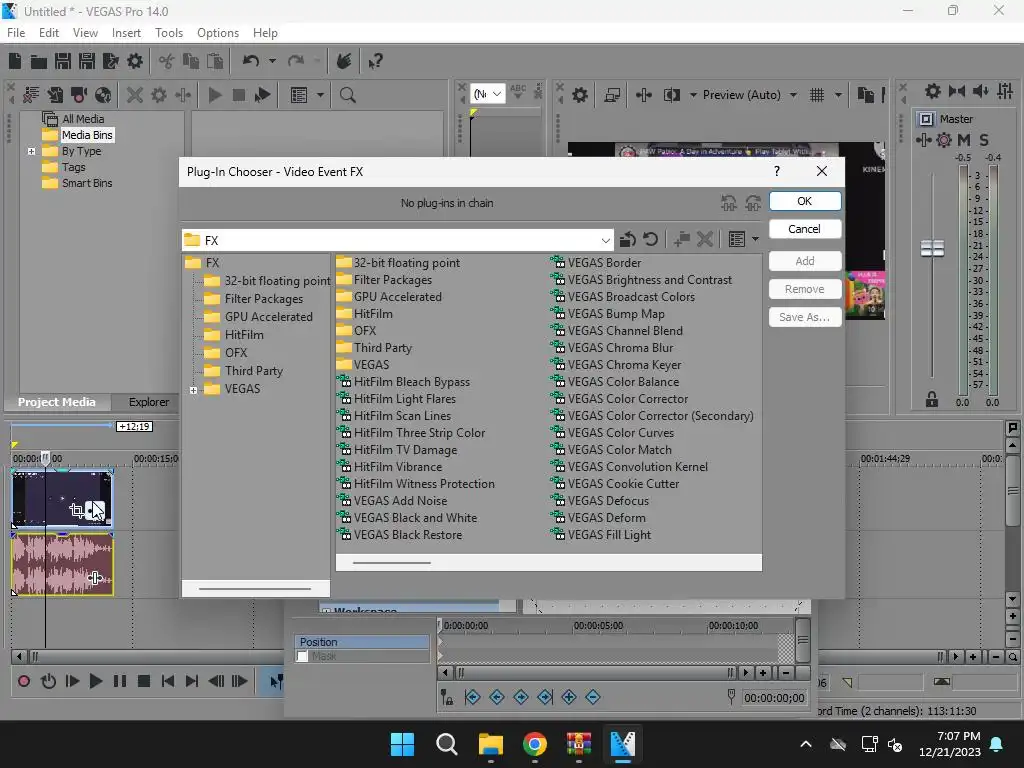The image size is (1024, 768).
Task: Open Google Chrome from taskbar
Action: point(535,744)
